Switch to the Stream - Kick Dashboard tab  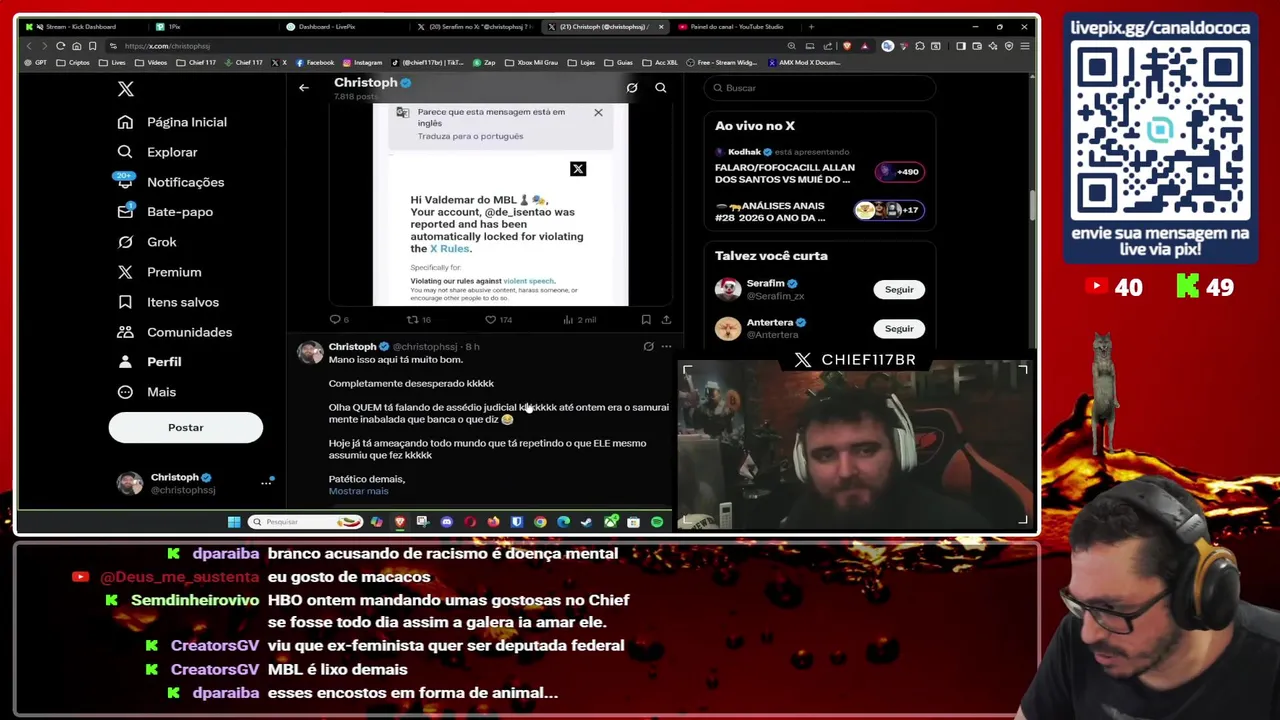pos(83,27)
